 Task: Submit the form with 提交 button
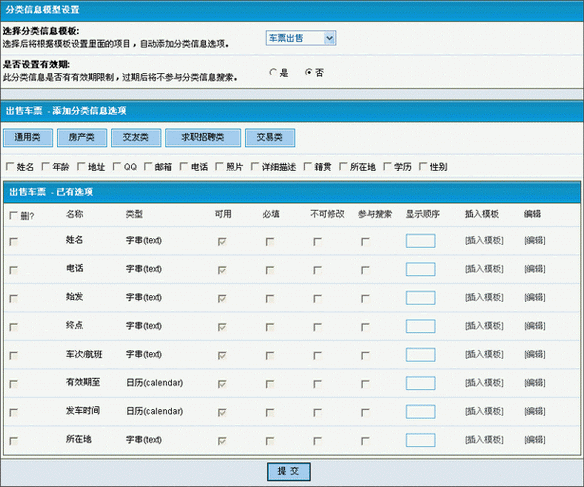point(289,471)
